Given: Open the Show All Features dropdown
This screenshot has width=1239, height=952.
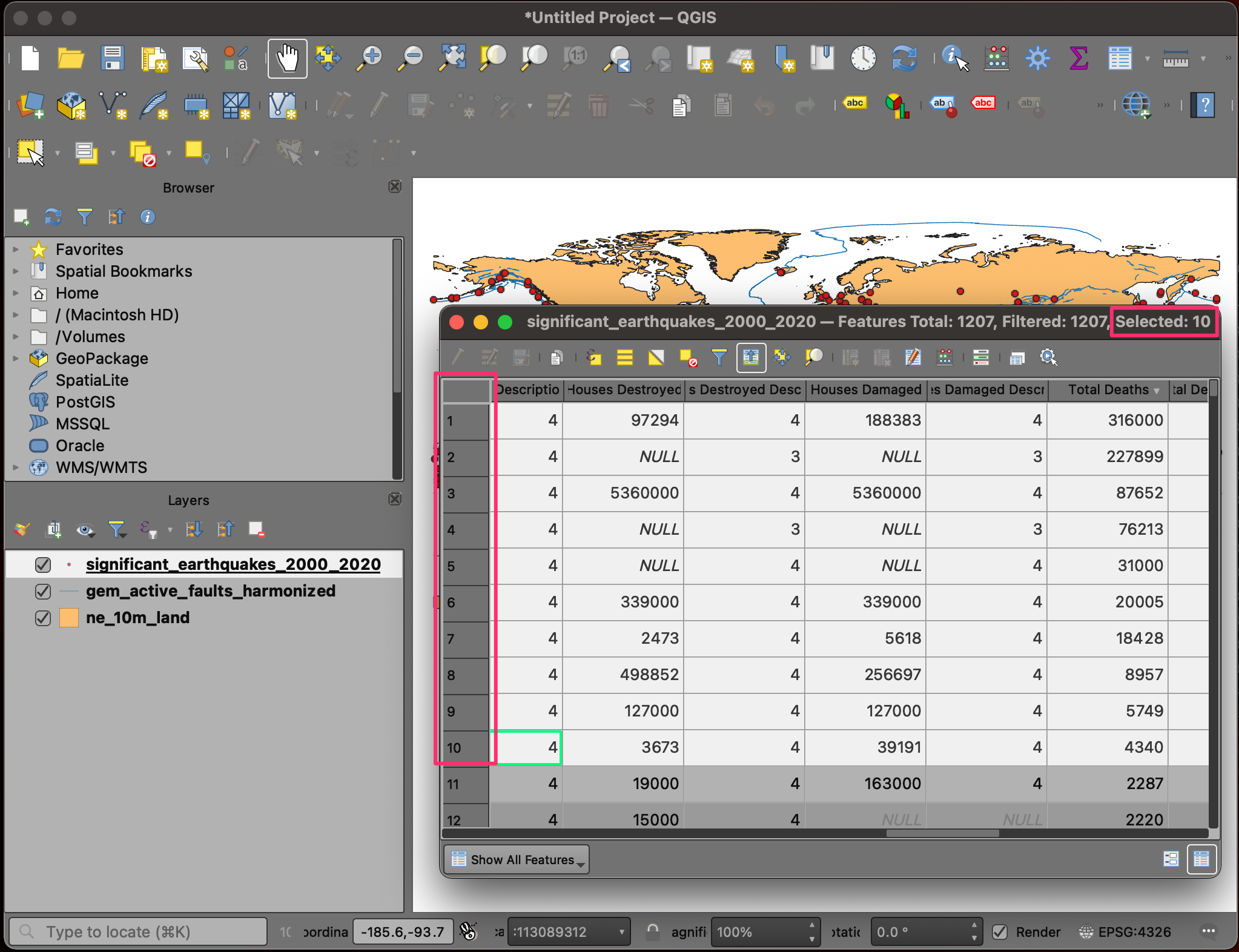Looking at the screenshot, I should point(517,859).
